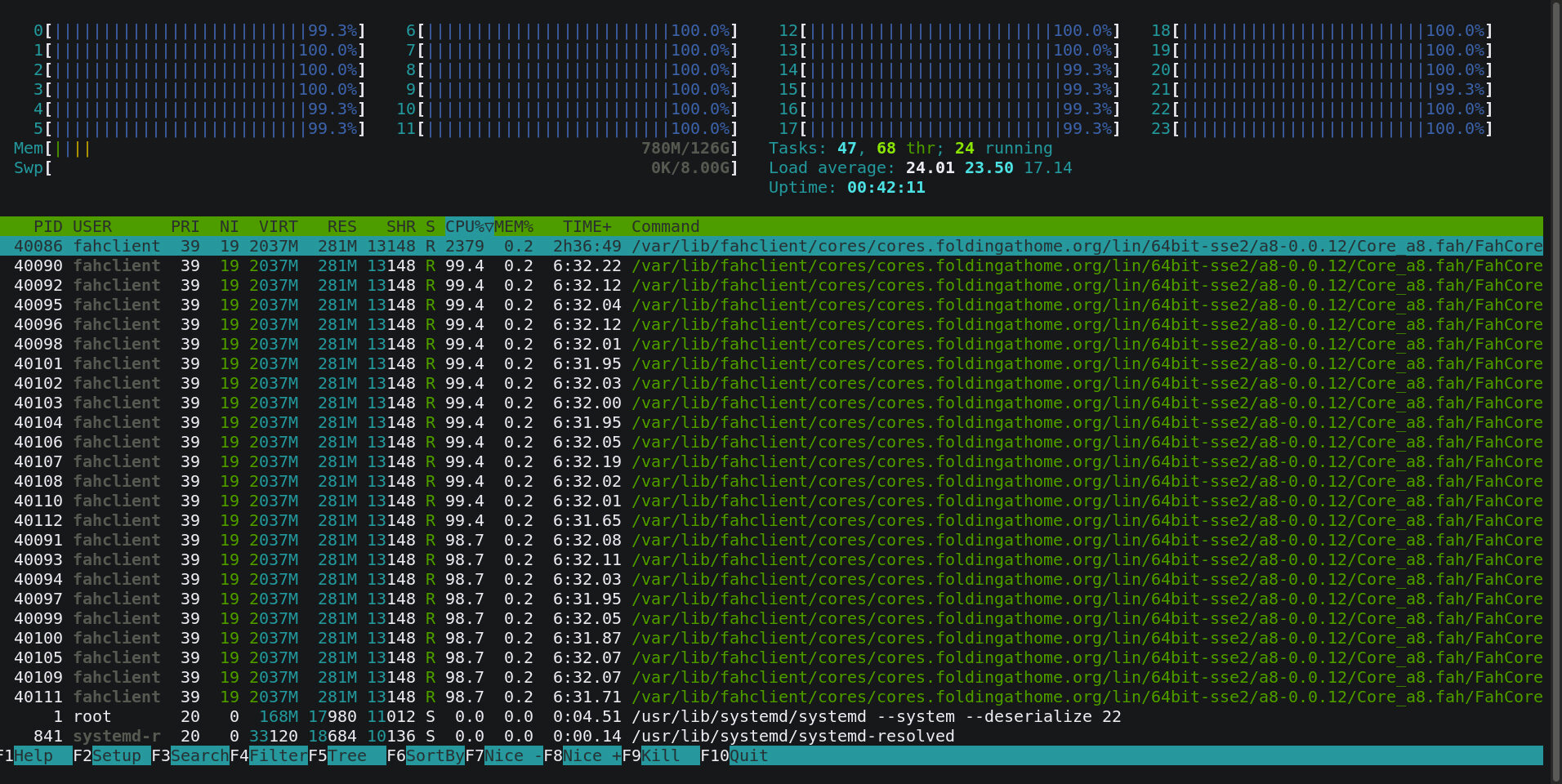Viewport: 1562px width, 784px height.
Task: Select process row with PID 40093
Action: (771, 559)
